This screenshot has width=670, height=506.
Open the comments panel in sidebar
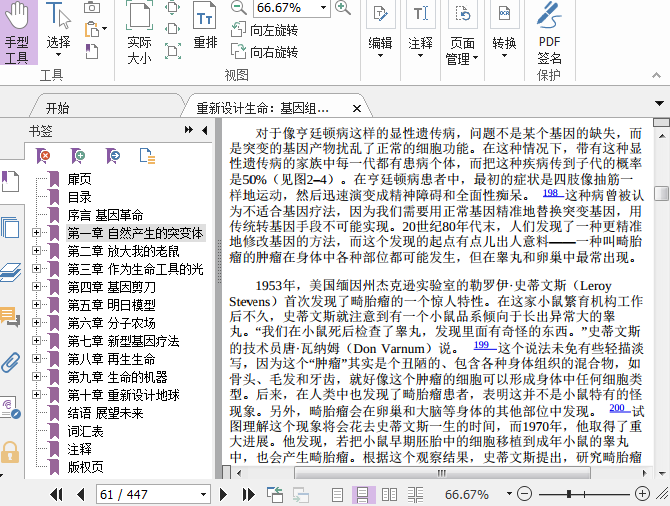(10, 317)
